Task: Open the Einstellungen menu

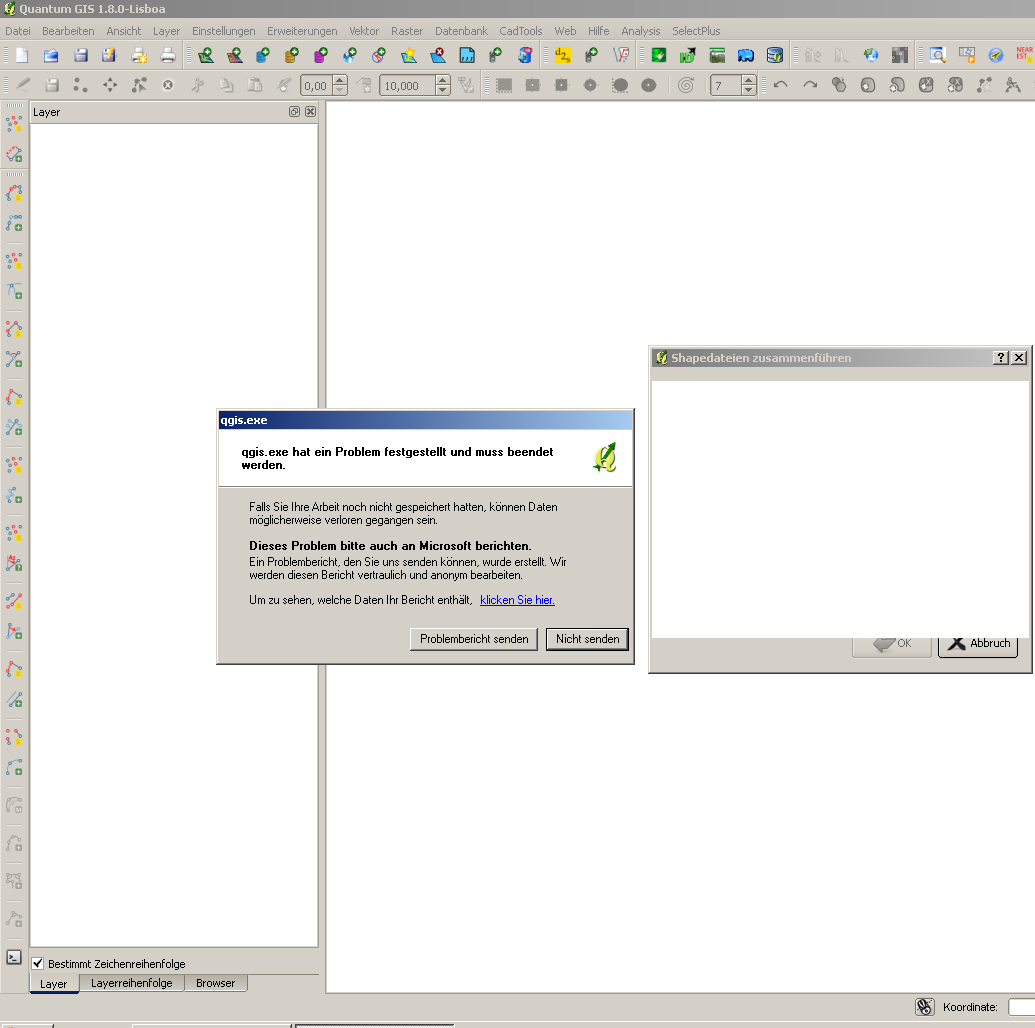Action: point(224,31)
